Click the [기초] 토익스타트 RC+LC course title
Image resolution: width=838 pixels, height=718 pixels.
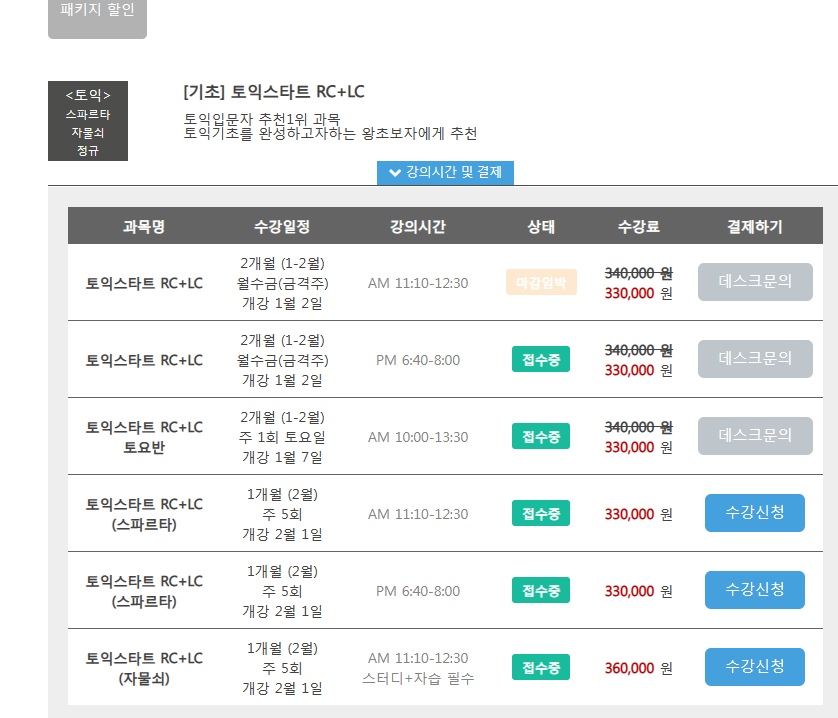[x=274, y=92]
